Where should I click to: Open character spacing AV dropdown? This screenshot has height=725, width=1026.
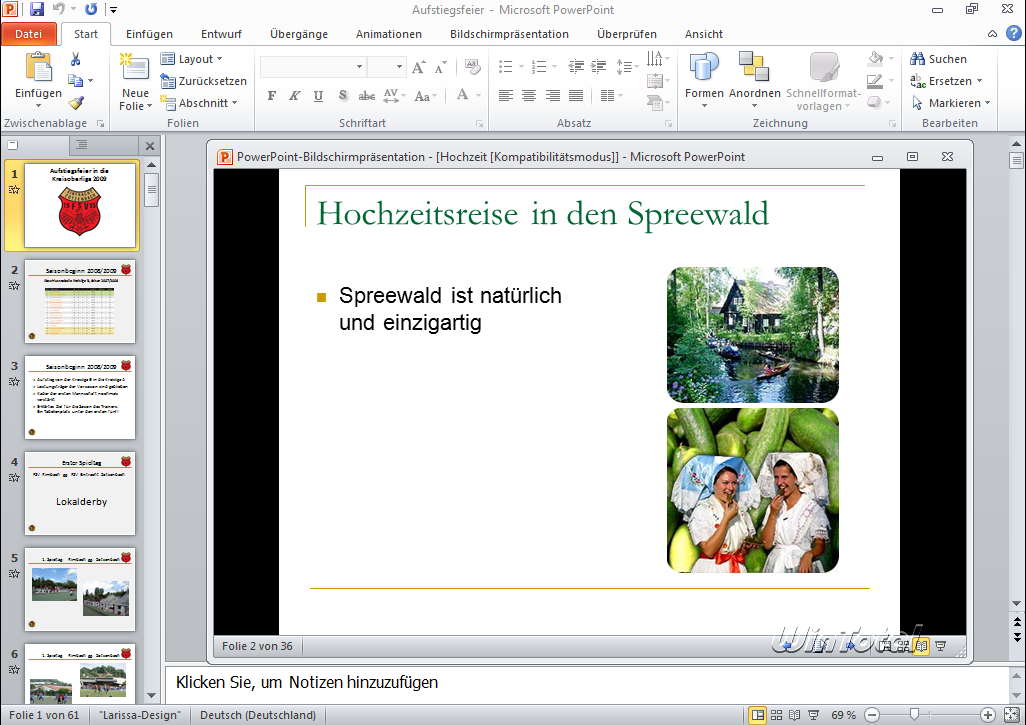pos(394,96)
